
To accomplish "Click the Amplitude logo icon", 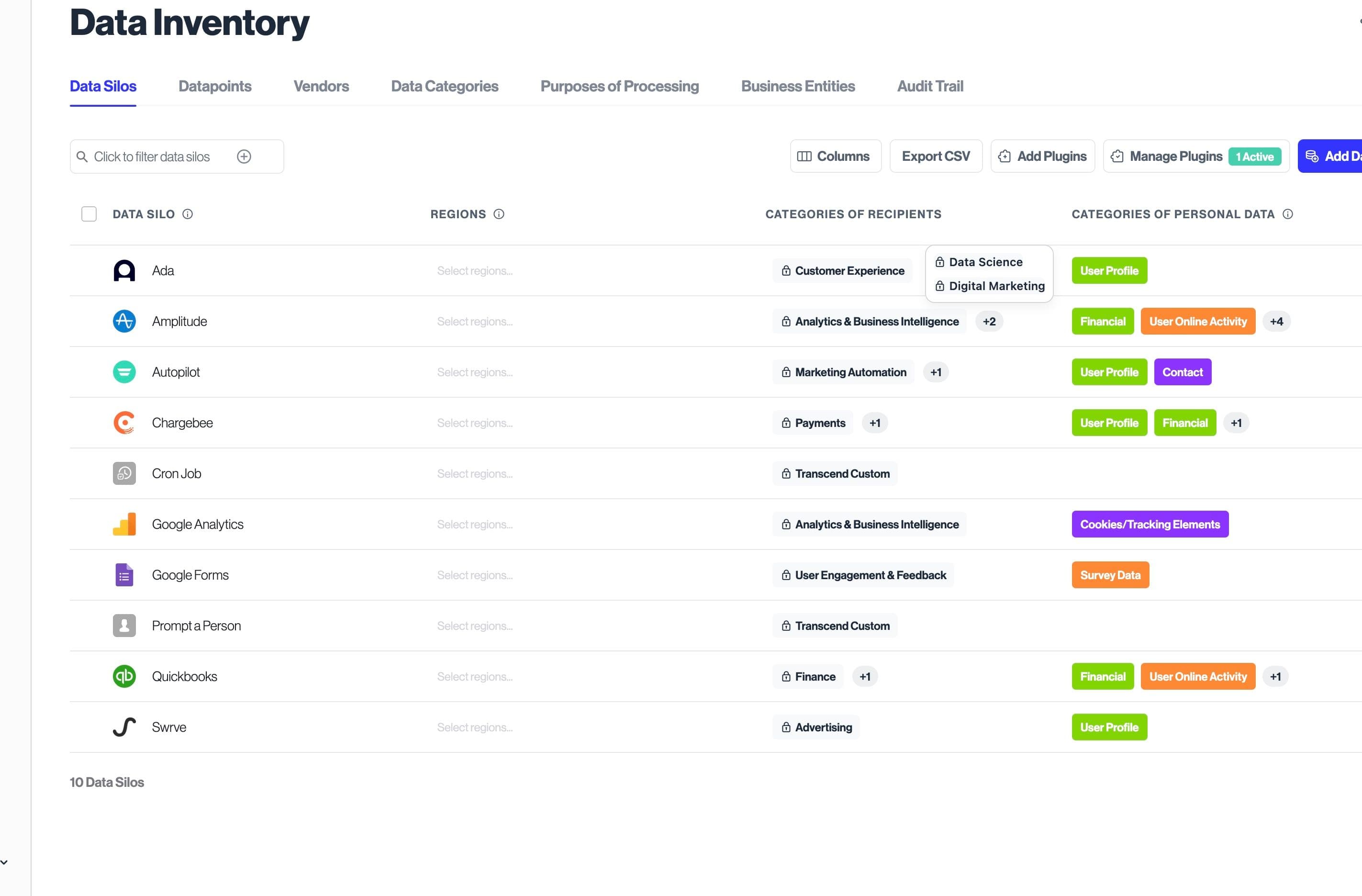I will [x=124, y=321].
